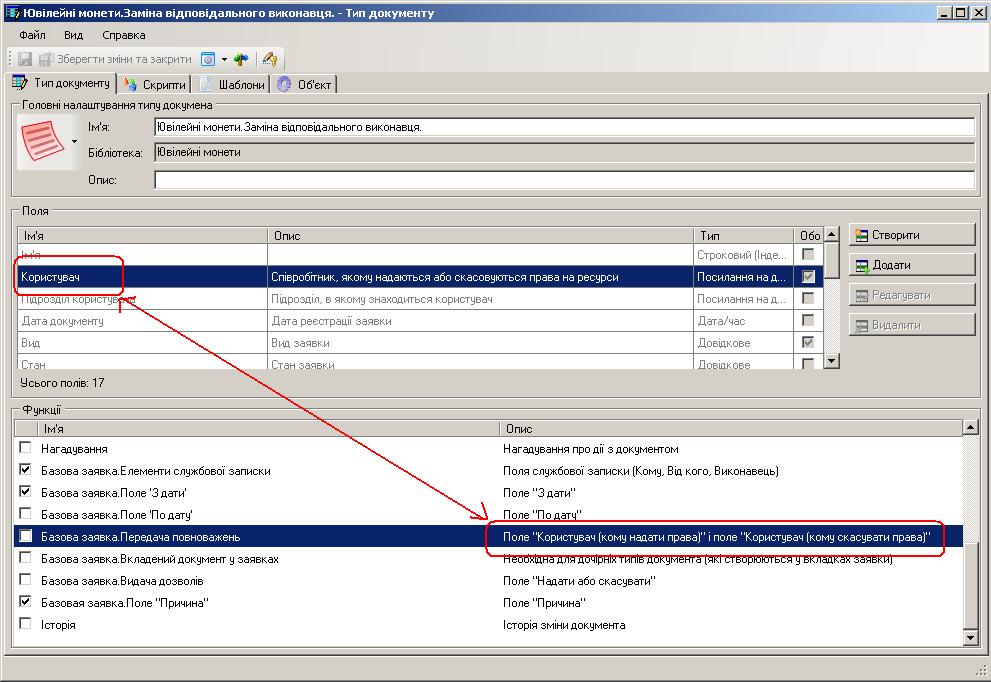Image resolution: width=991 pixels, height=682 pixels.
Task: Enable the Нагадування function checkbox
Action: point(26,449)
